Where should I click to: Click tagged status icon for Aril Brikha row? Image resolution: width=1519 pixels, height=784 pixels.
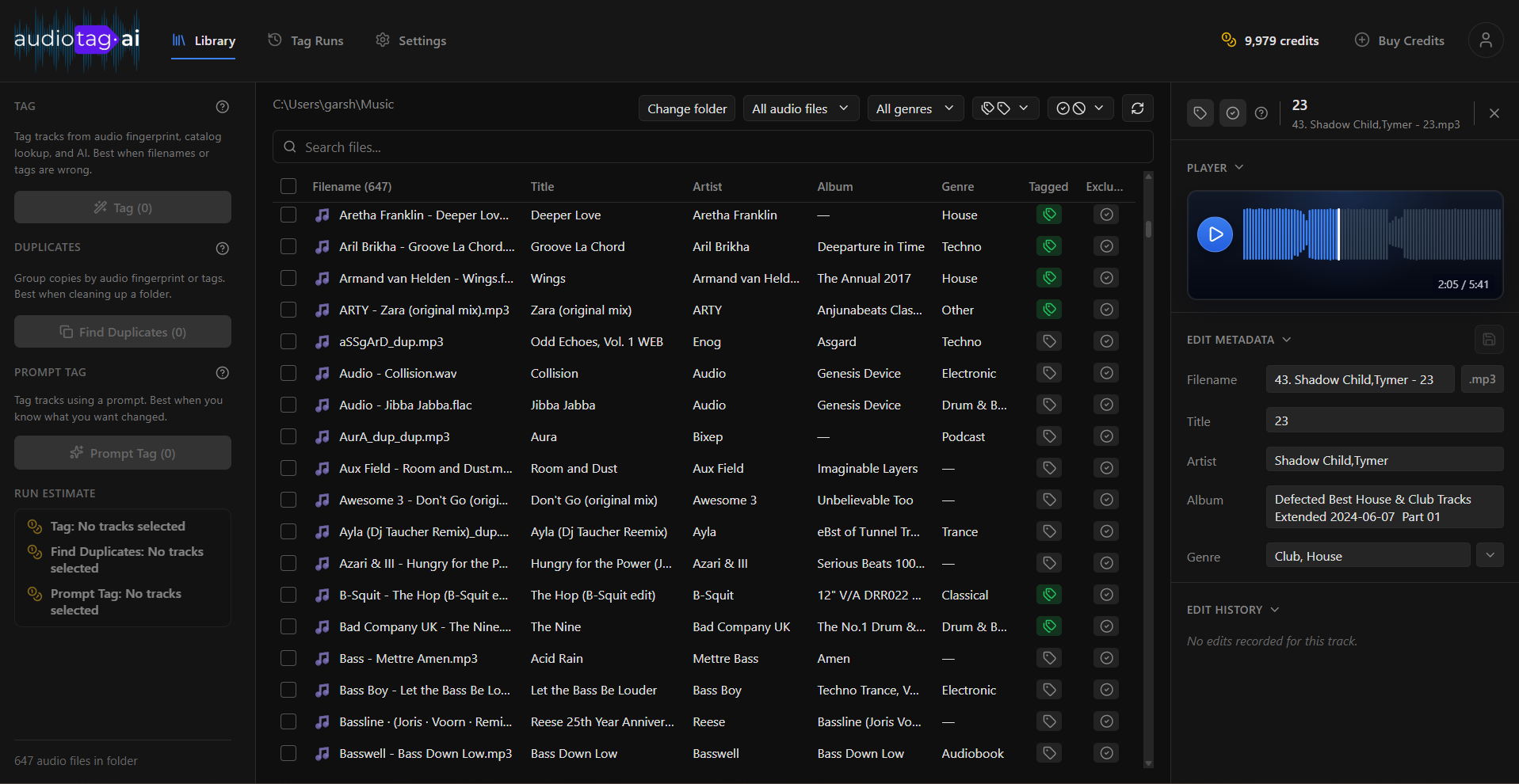[1049, 246]
